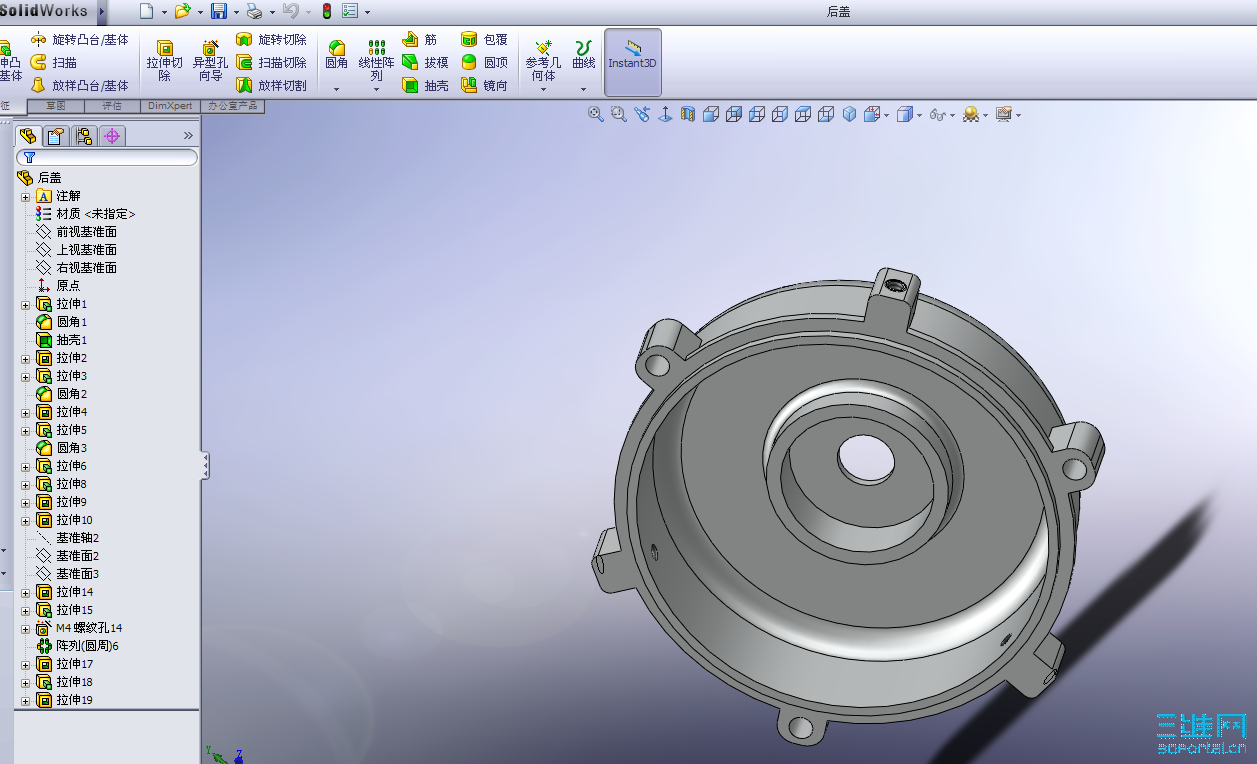The width and height of the screenshot is (1257, 764).
Task: Select 材质 <未指定> material entry
Action: [86, 214]
